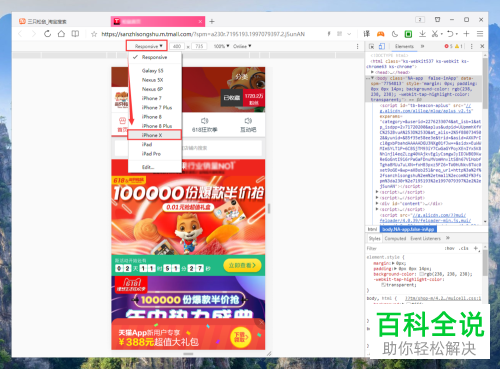
Task: Click the undo closed tab icon
Action: (x=450, y=34)
